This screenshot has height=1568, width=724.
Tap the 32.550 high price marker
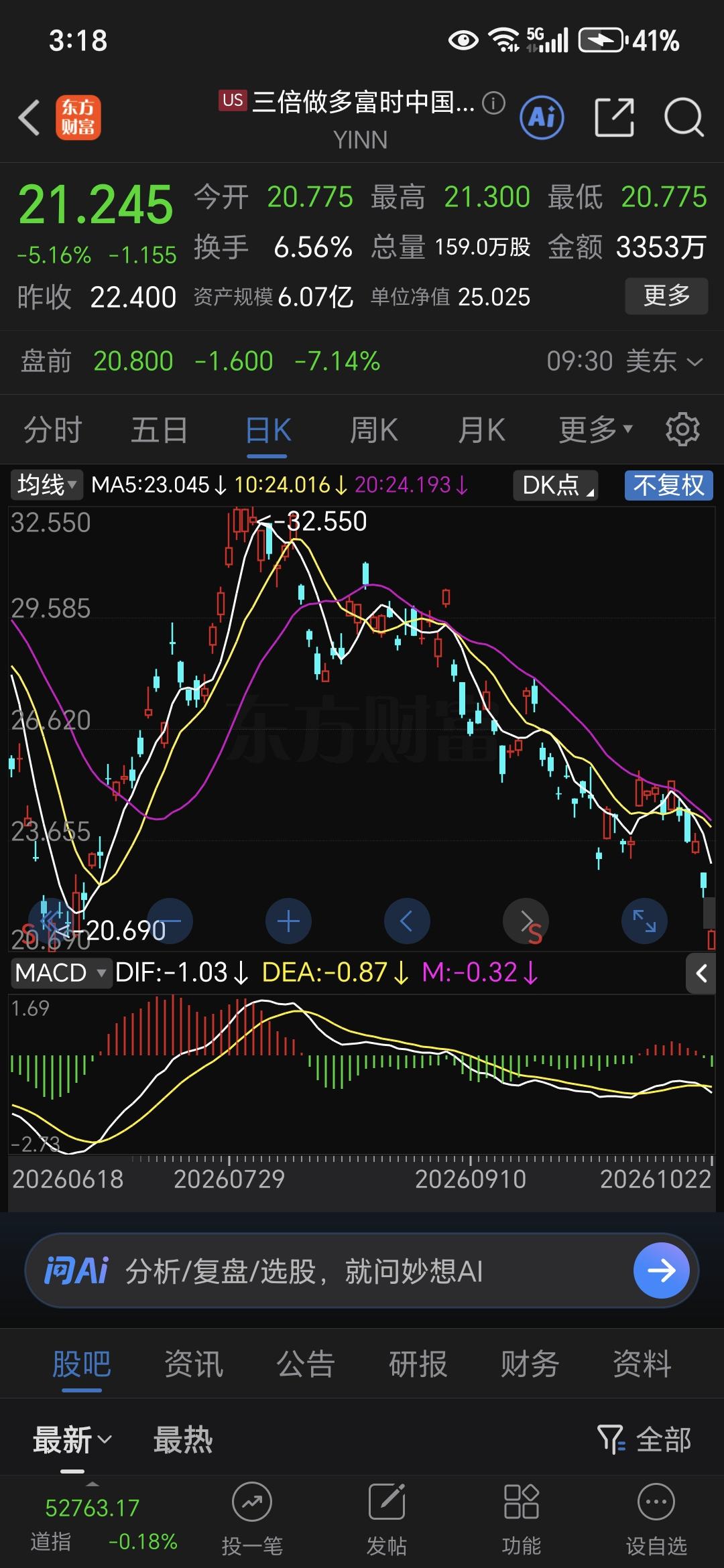click(313, 521)
